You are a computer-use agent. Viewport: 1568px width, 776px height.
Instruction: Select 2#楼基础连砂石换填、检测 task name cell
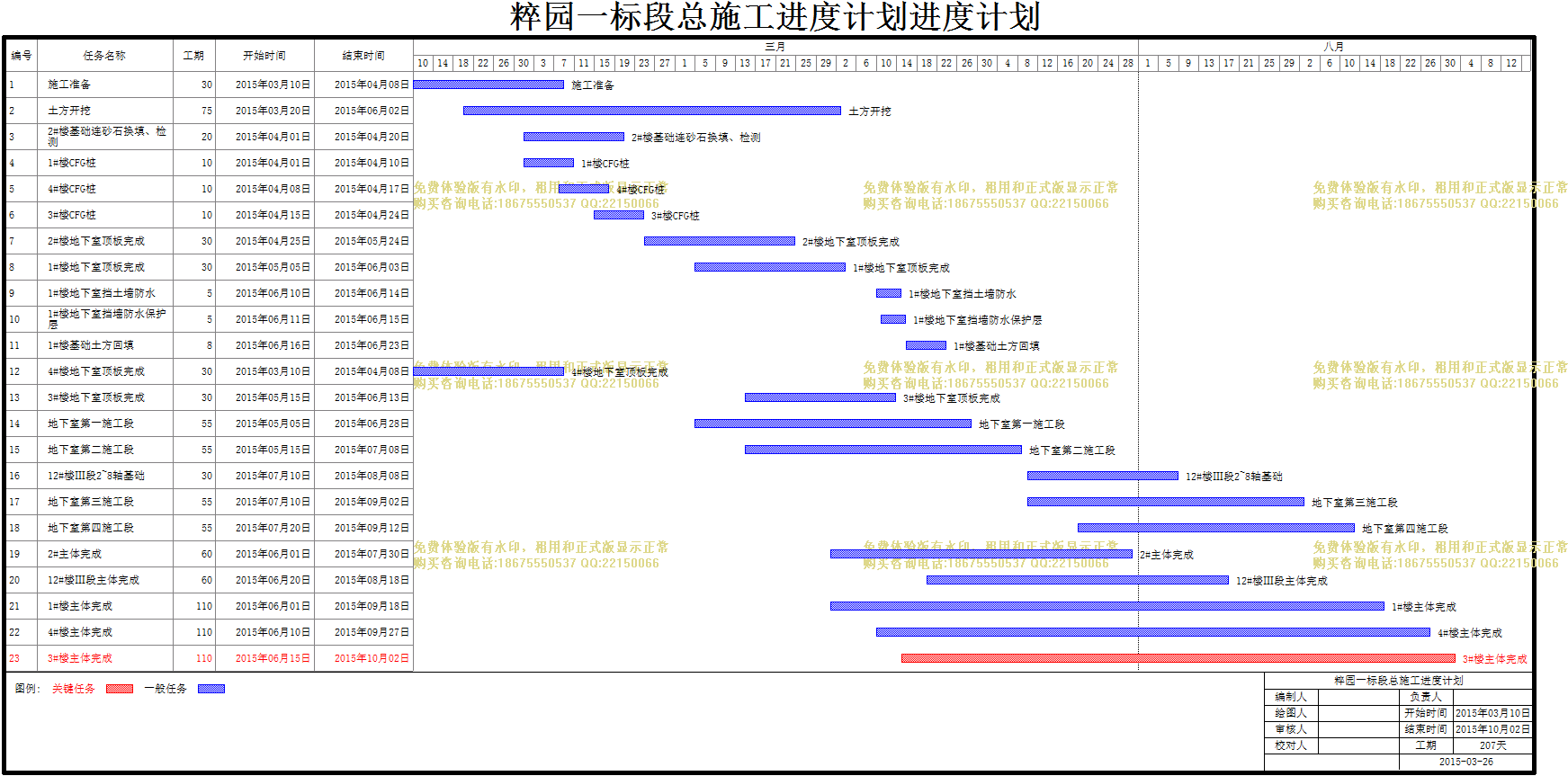(106, 137)
